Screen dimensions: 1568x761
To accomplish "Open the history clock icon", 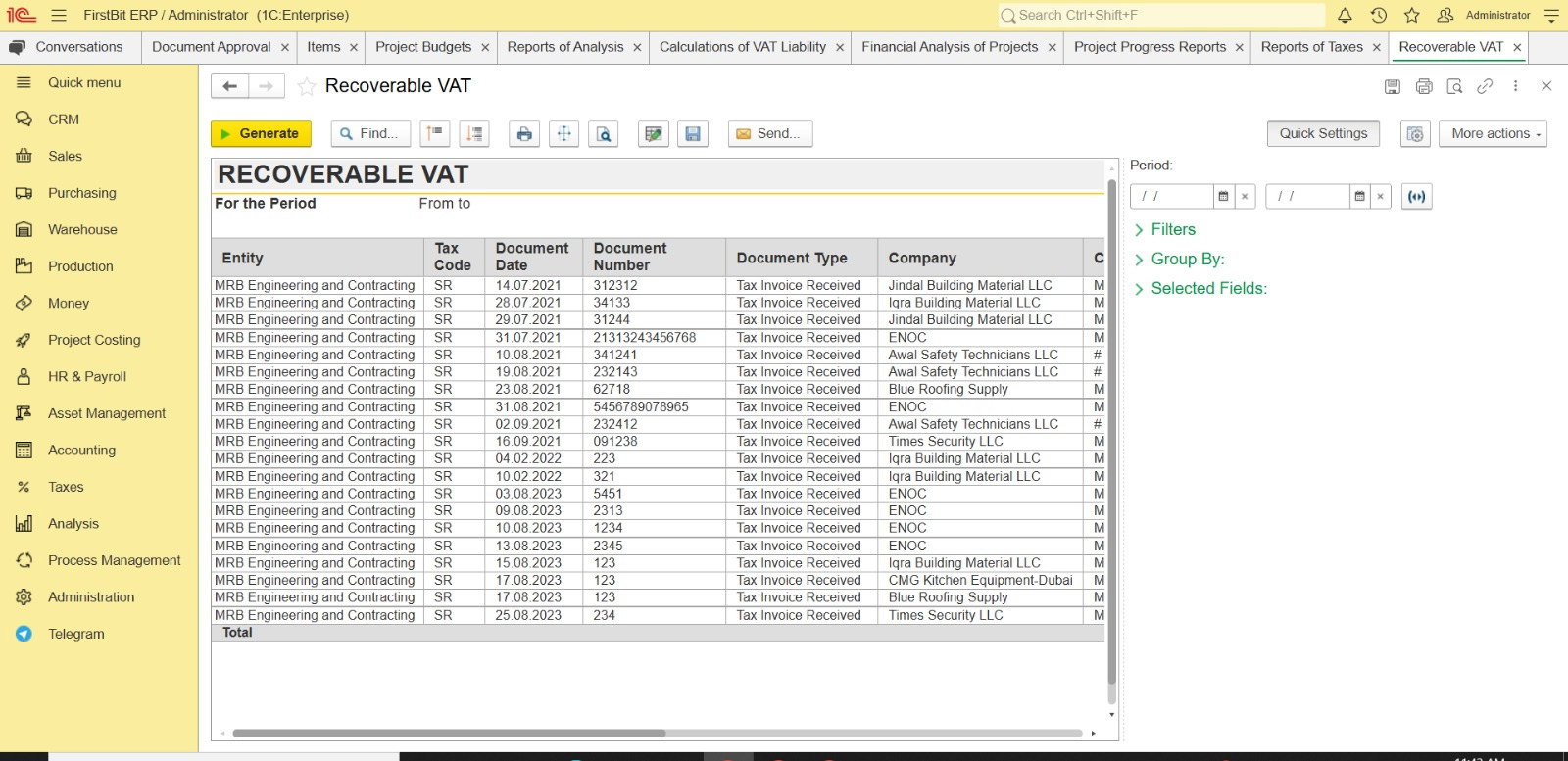I will (1378, 15).
